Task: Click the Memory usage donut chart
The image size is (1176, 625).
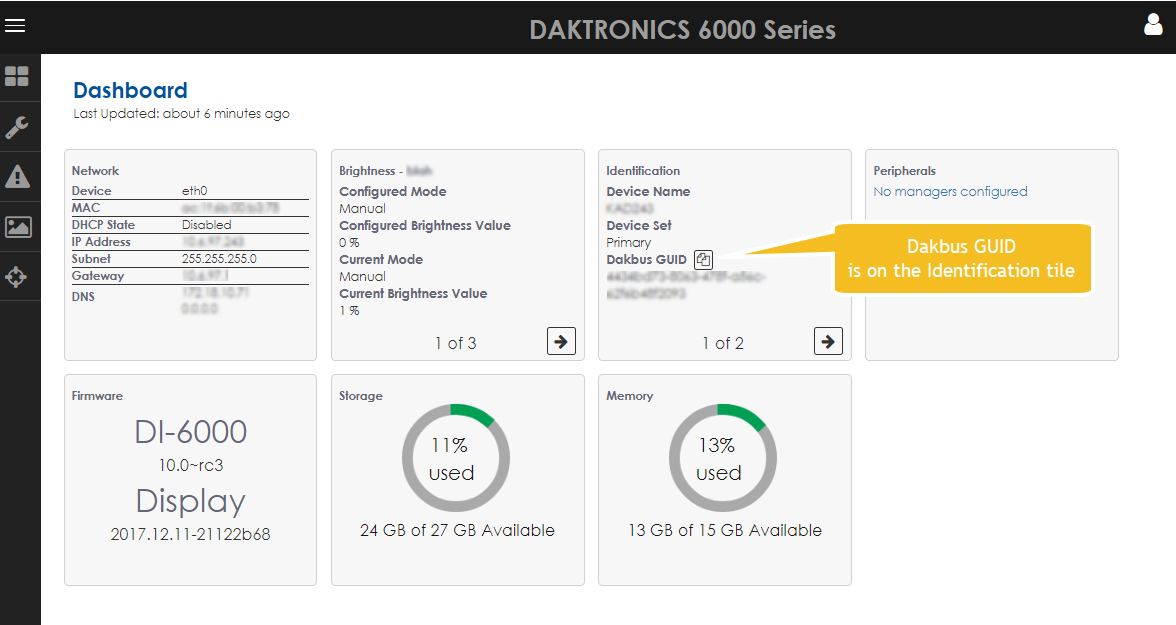Action: (722, 458)
